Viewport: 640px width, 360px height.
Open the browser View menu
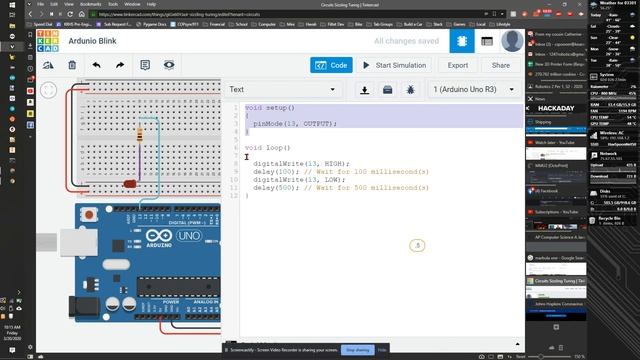point(69,4)
